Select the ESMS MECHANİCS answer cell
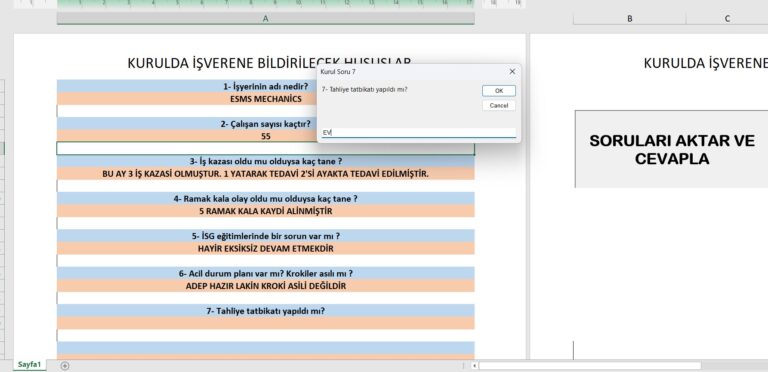 pyautogui.click(x=265, y=99)
